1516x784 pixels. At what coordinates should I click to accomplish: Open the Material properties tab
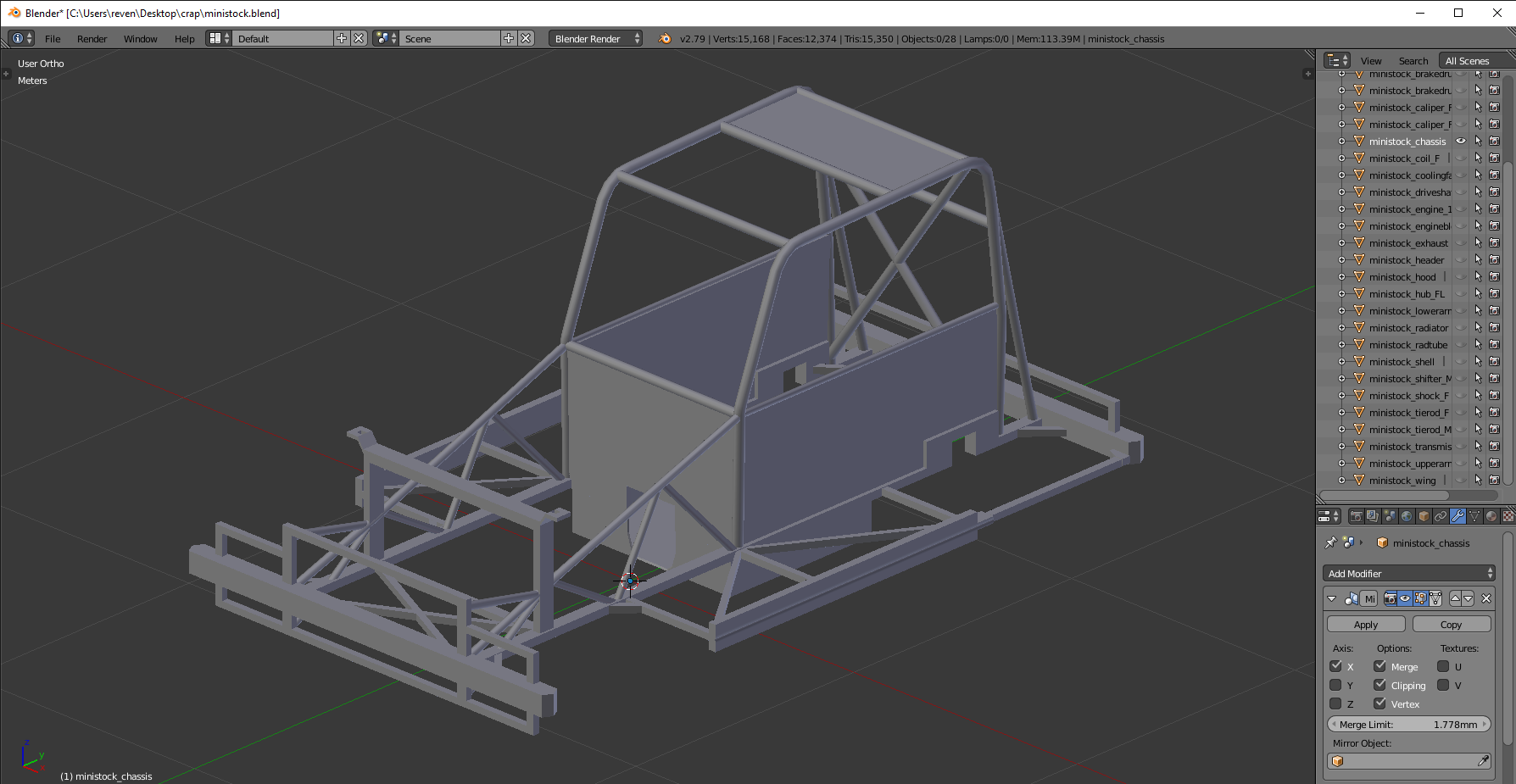coord(1491,516)
